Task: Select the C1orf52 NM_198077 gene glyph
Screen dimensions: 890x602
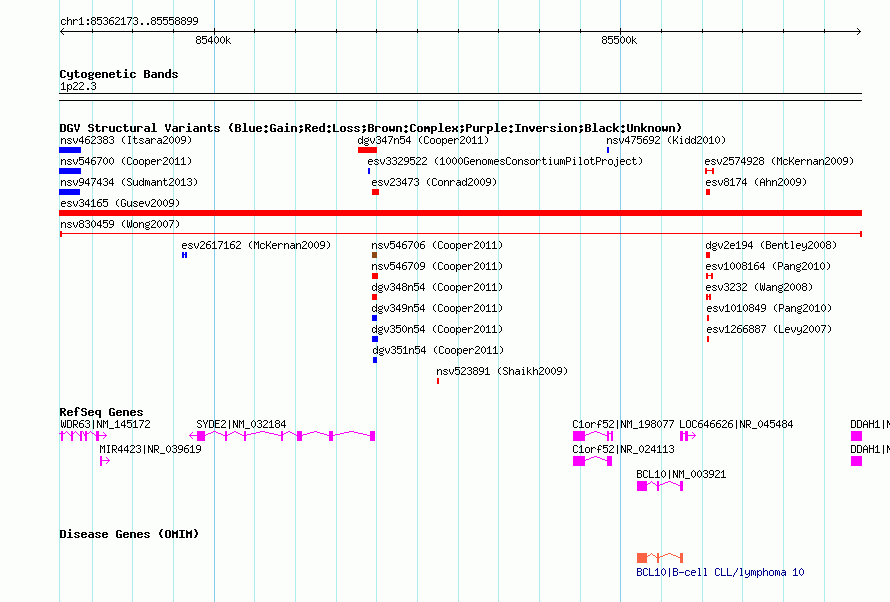Action: (593, 436)
